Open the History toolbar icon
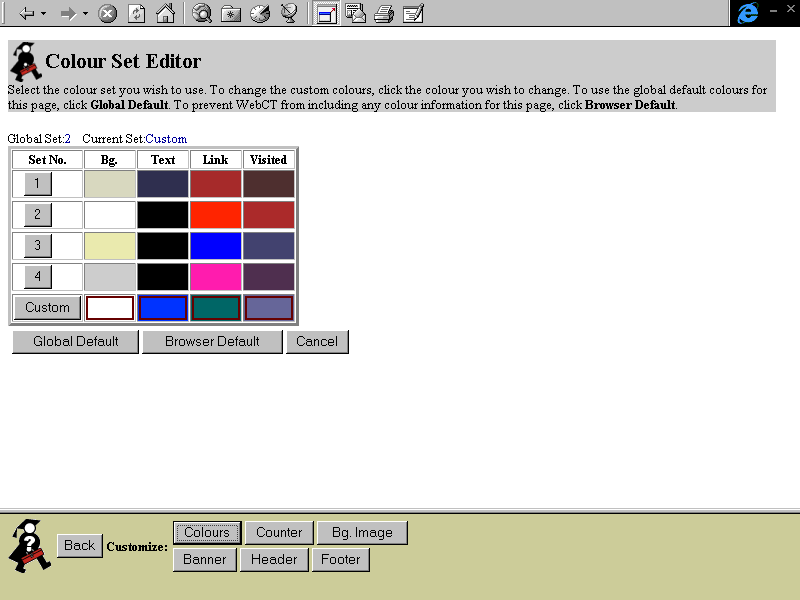 [260, 14]
